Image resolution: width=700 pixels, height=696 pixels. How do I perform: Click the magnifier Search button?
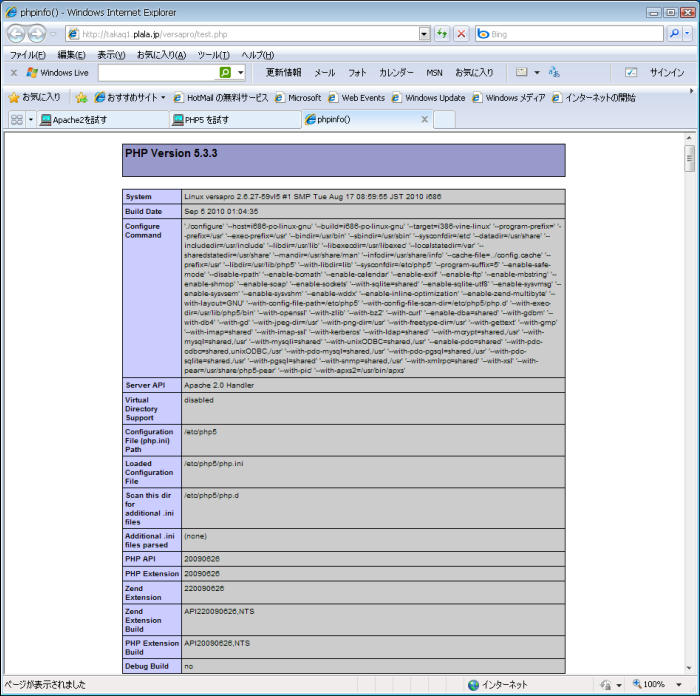pyautogui.click(x=675, y=33)
